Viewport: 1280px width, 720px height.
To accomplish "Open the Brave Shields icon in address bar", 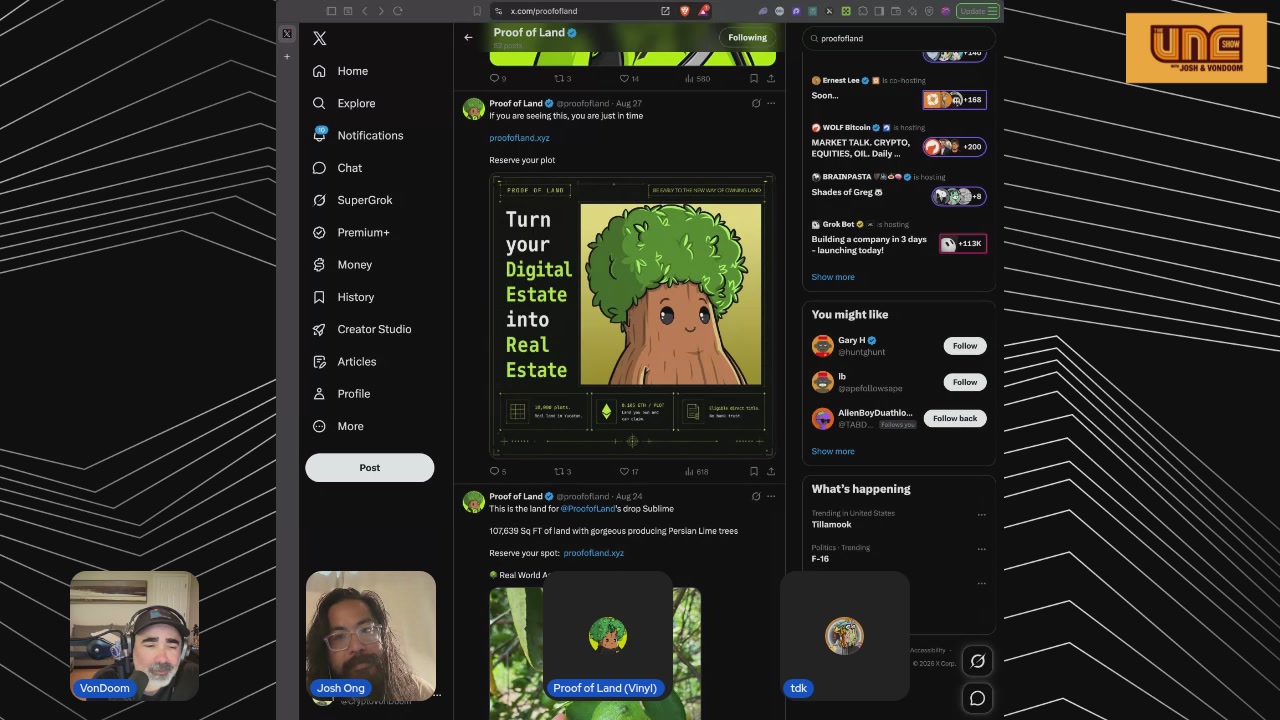I will click(685, 11).
